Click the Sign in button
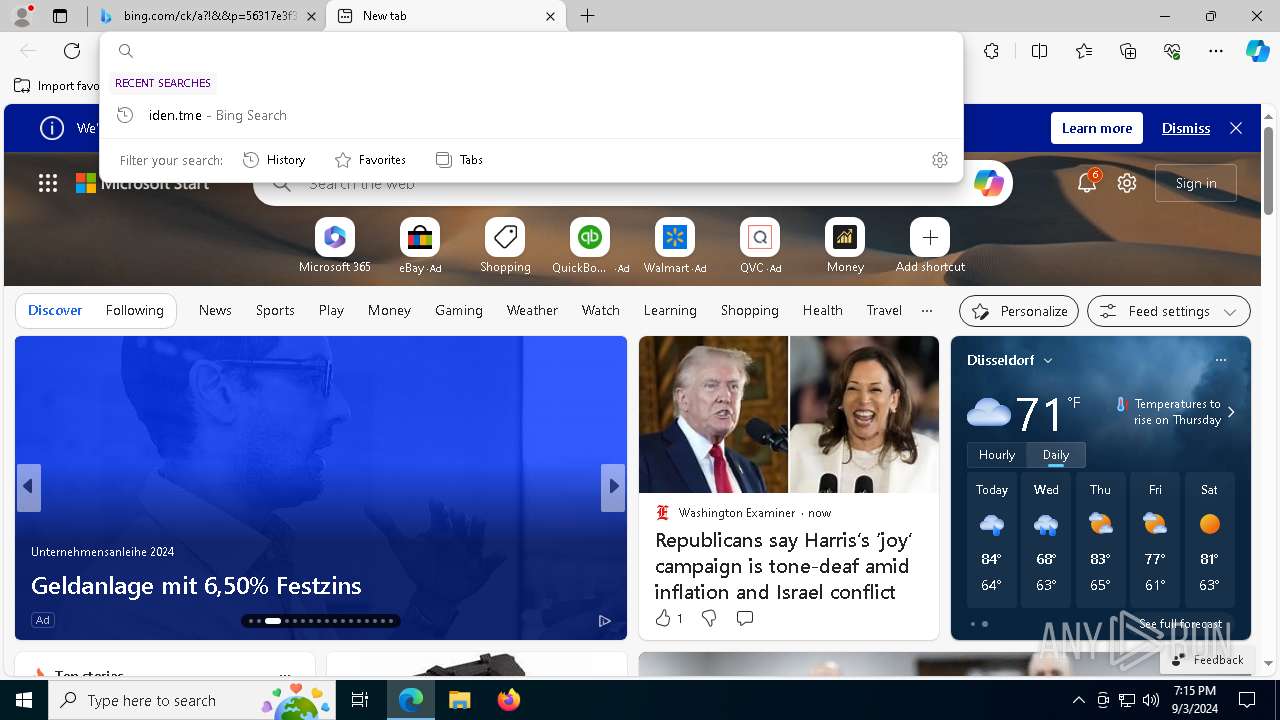The height and width of the screenshot is (720, 1280). (x=1196, y=183)
